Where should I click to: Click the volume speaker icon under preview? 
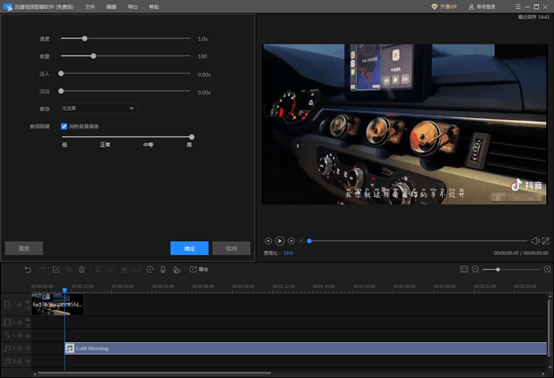coord(535,241)
